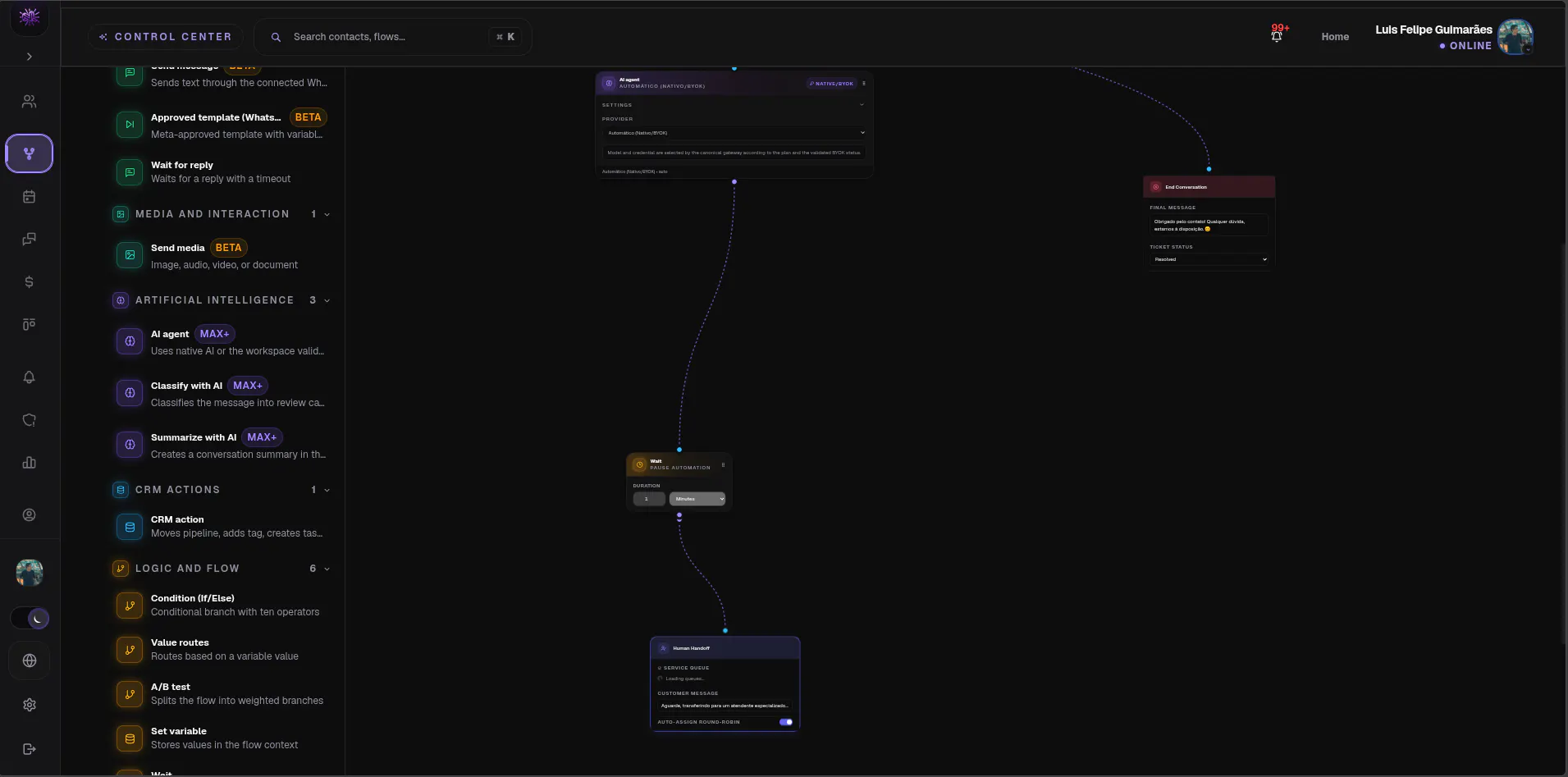Click the globe language icon
The image size is (1568, 777).
pyautogui.click(x=30, y=660)
